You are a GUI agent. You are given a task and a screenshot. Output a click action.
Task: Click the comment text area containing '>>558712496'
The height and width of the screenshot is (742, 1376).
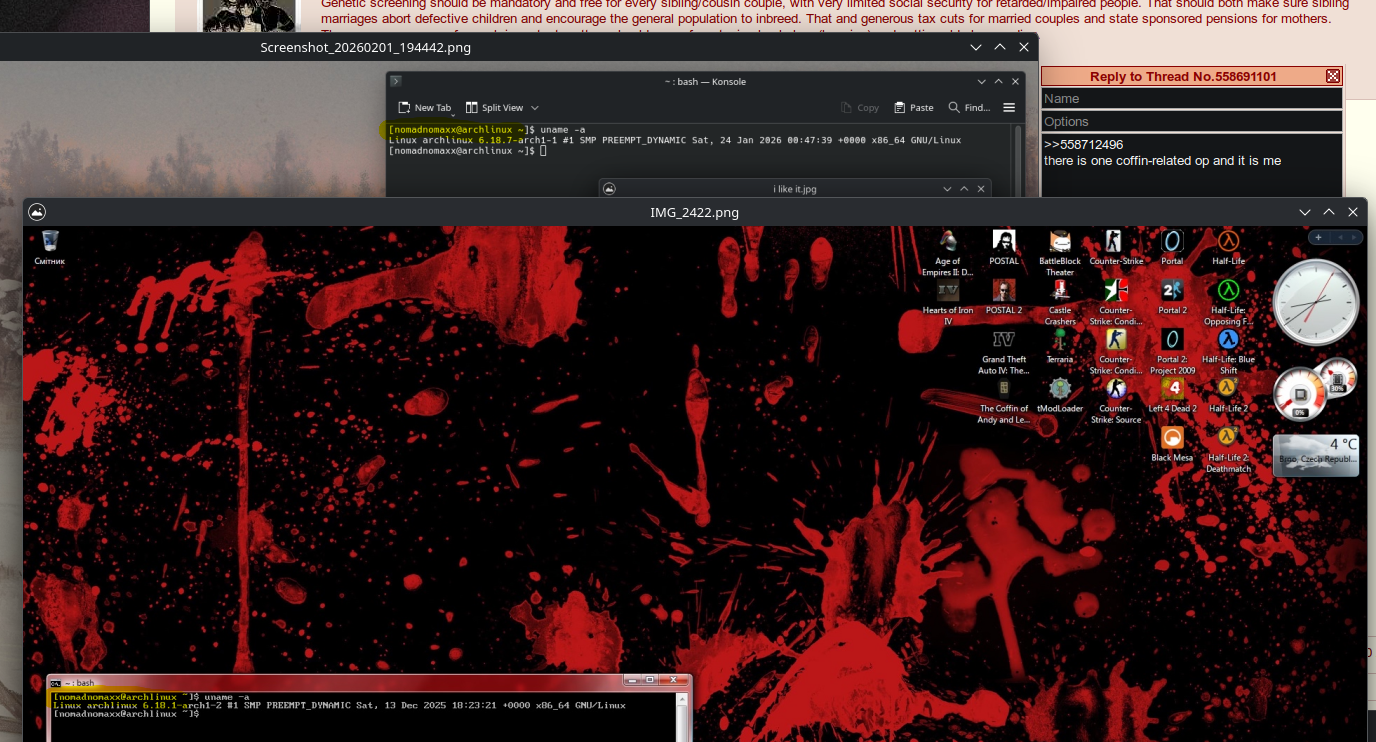1192,166
